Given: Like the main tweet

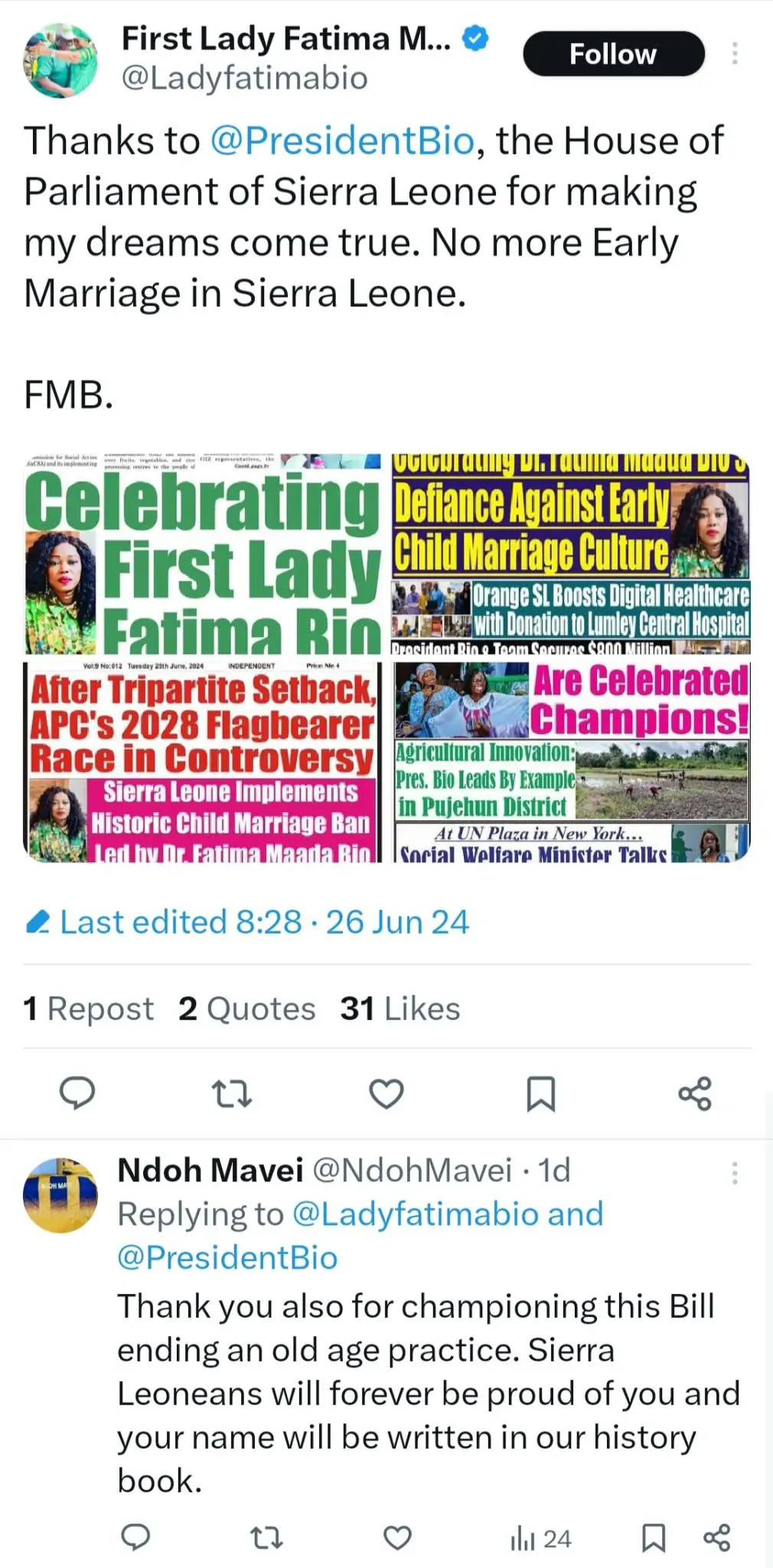Looking at the screenshot, I should [386, 1093].
